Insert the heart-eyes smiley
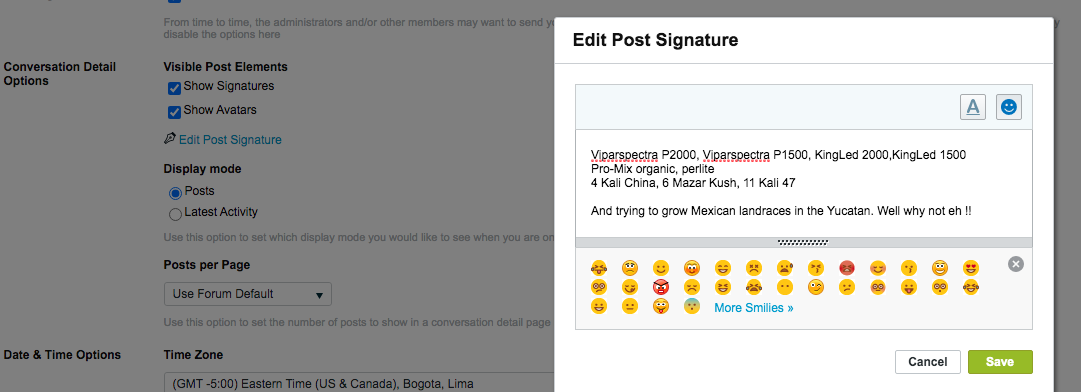1081x392 pixels. [x=971, y=267]
